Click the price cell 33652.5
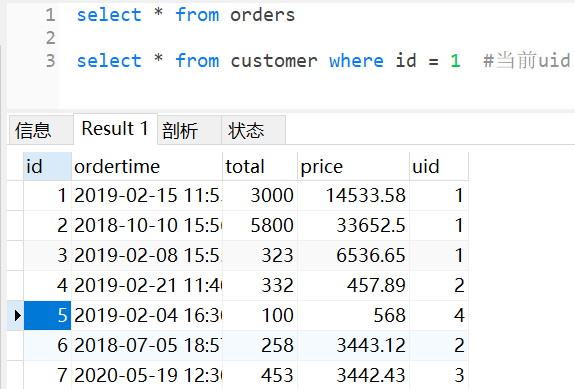Screen dimensions: 575x389 pyautogui.click(x=353, y=225)
